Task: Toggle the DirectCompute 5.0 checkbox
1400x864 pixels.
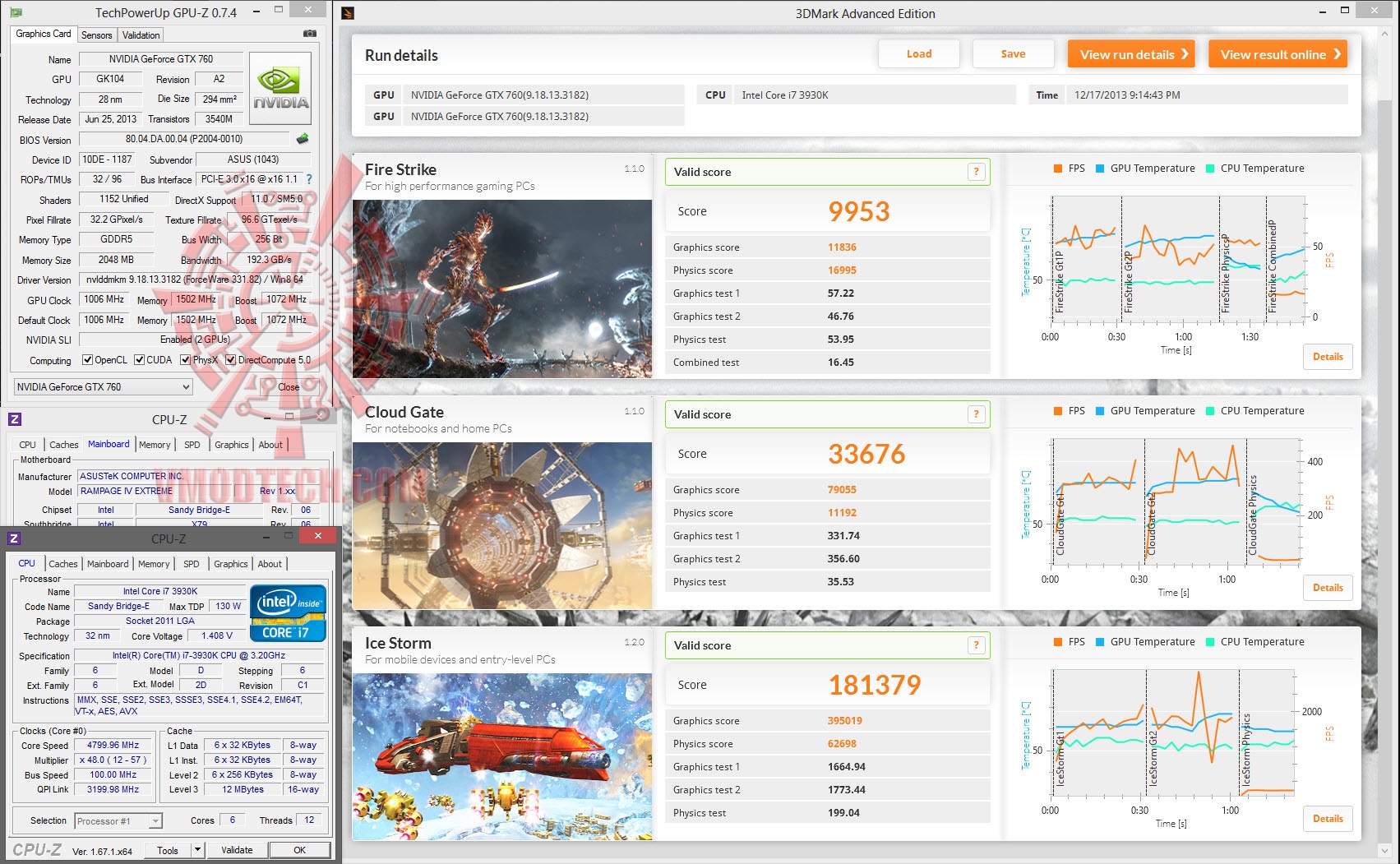Action: [231, 360]
